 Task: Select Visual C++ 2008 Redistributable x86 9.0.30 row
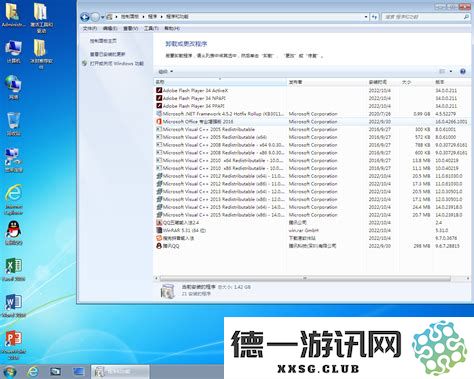point(312,153)
